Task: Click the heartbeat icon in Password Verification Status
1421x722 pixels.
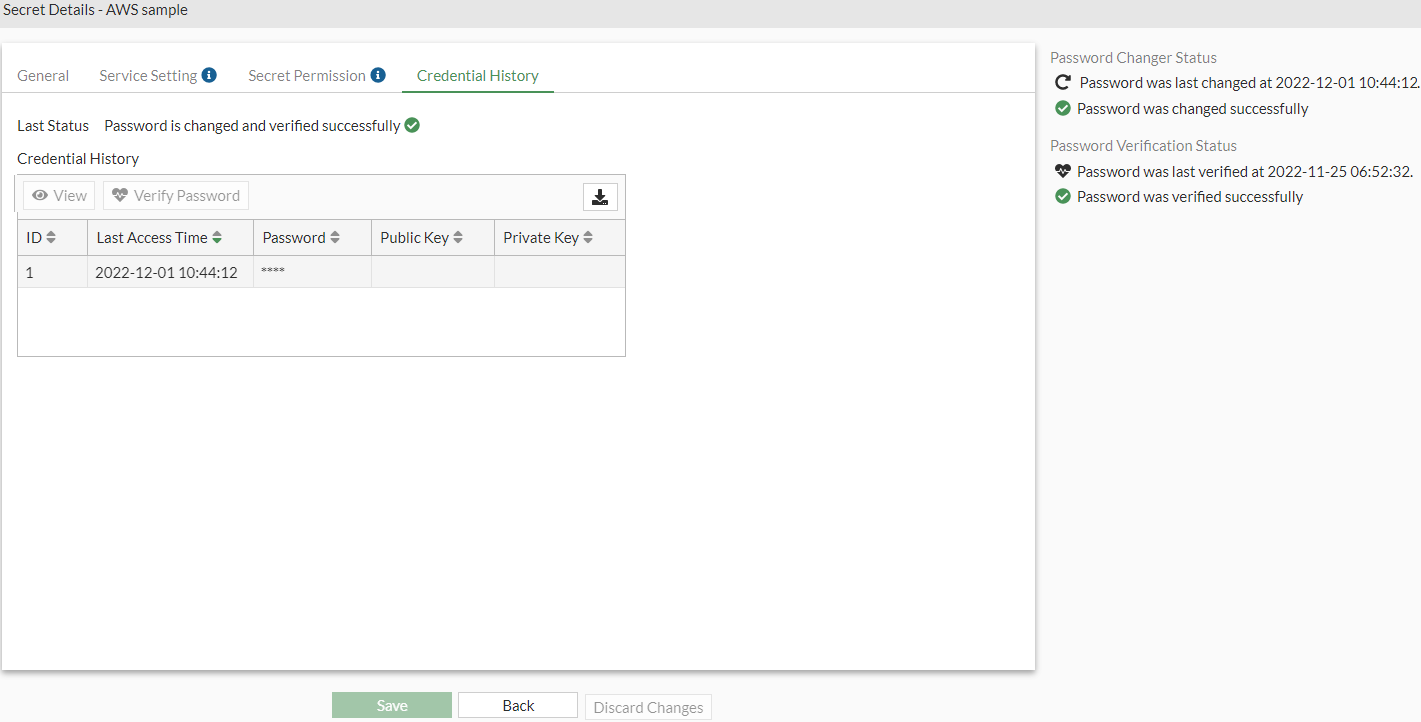Action: [1063, 172]
